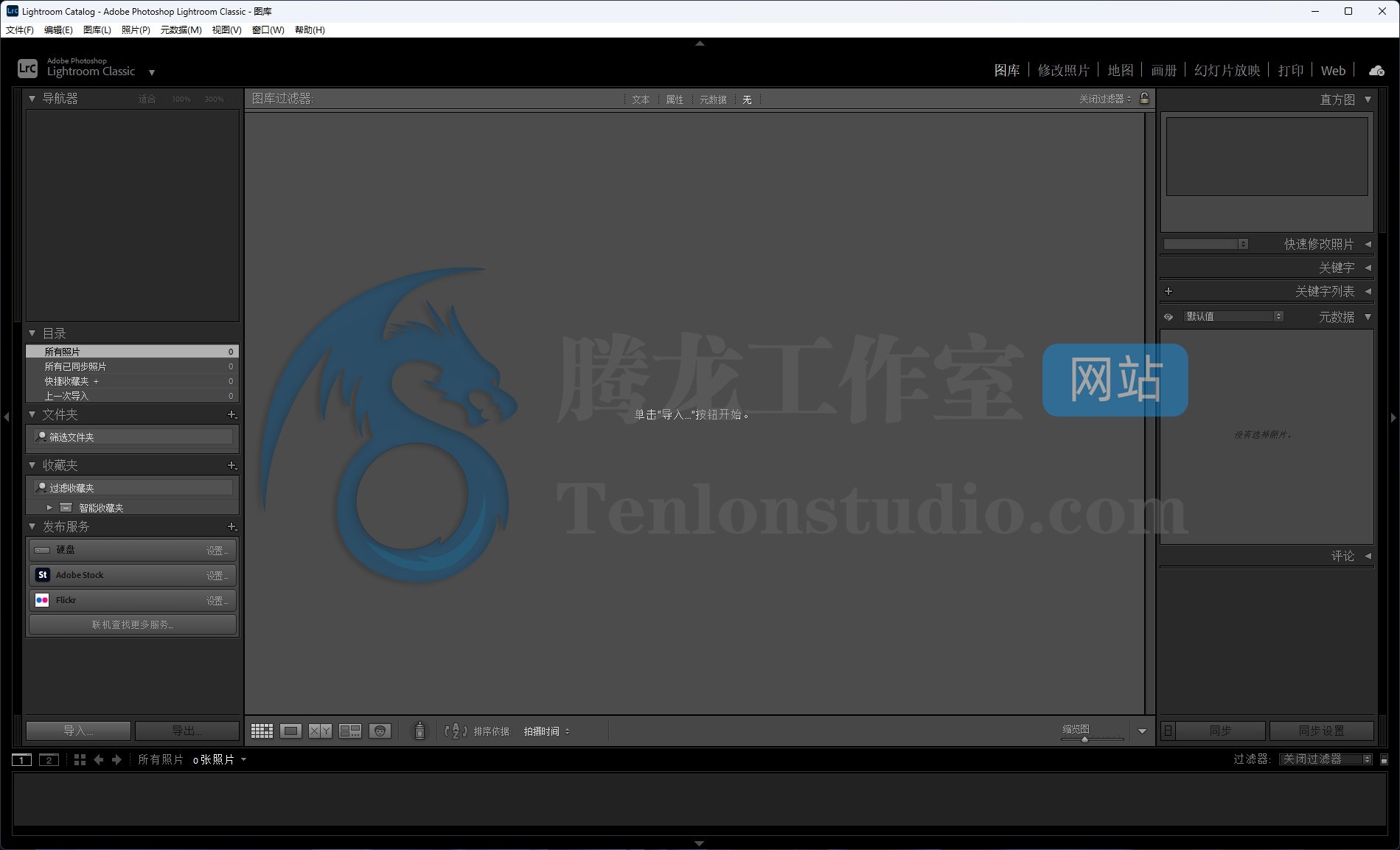Switch to 地图 module
The width and height of the screenshot is (1400, 850).
1120,71
